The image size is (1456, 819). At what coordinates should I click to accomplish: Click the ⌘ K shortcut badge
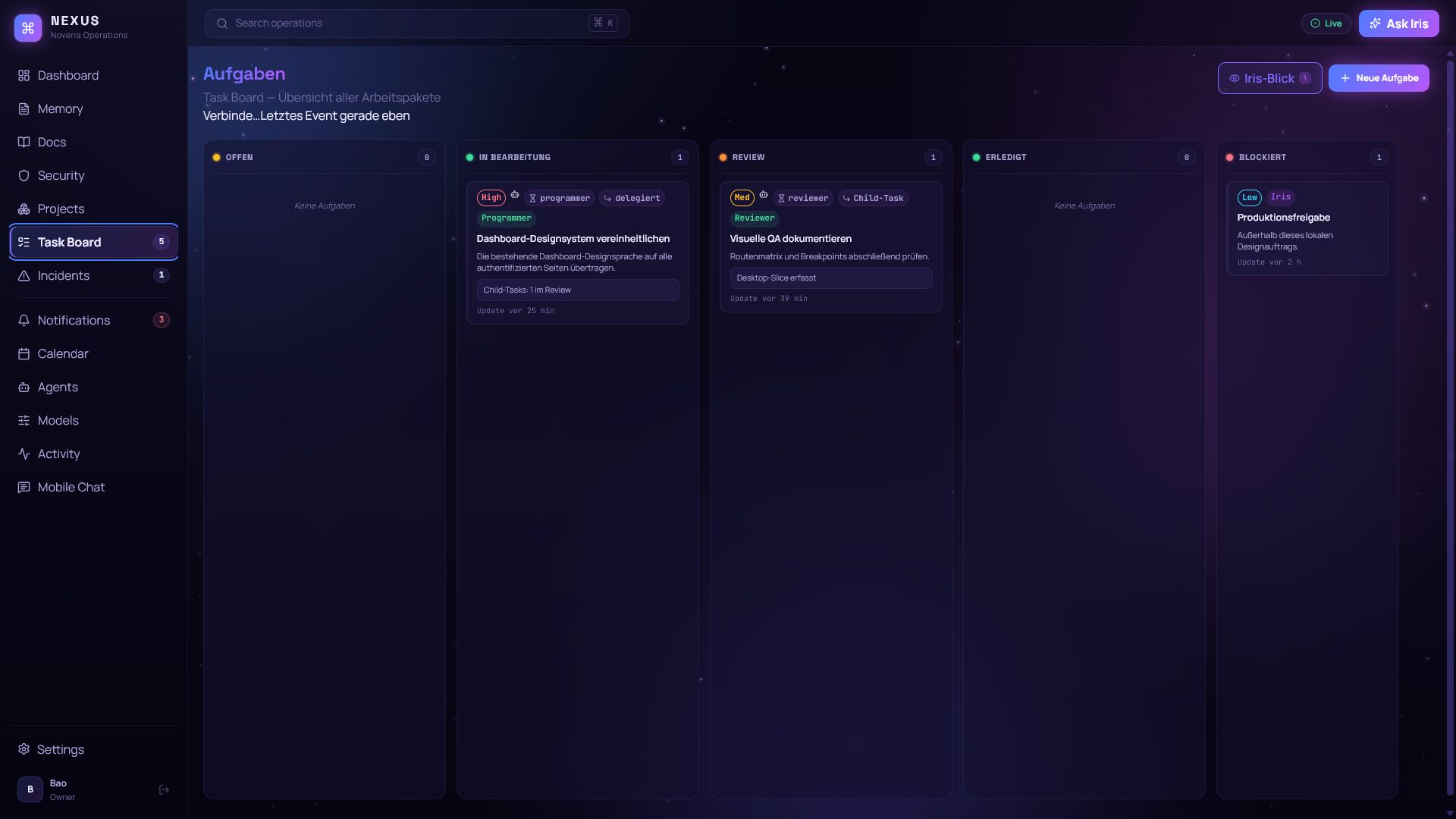coord(604,23)
